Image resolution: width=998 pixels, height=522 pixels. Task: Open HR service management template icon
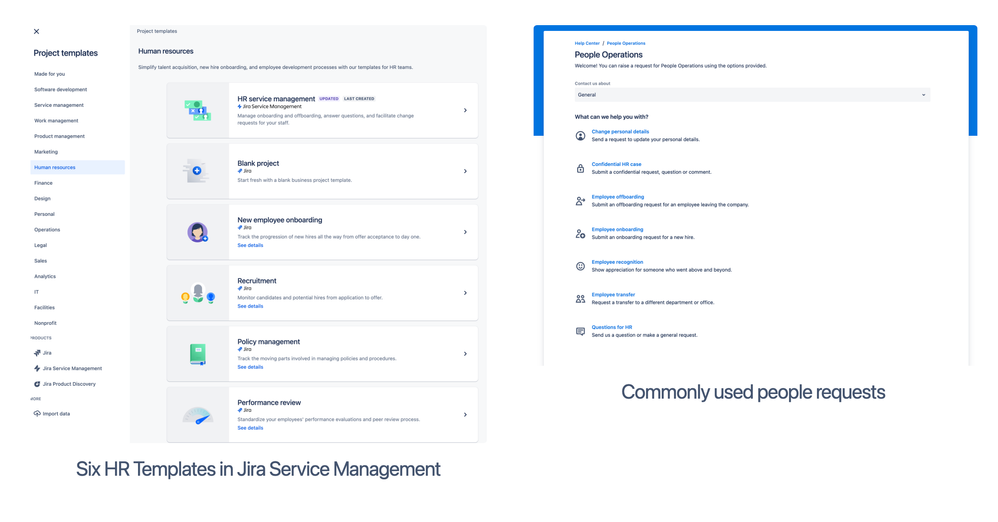[197, 110]
